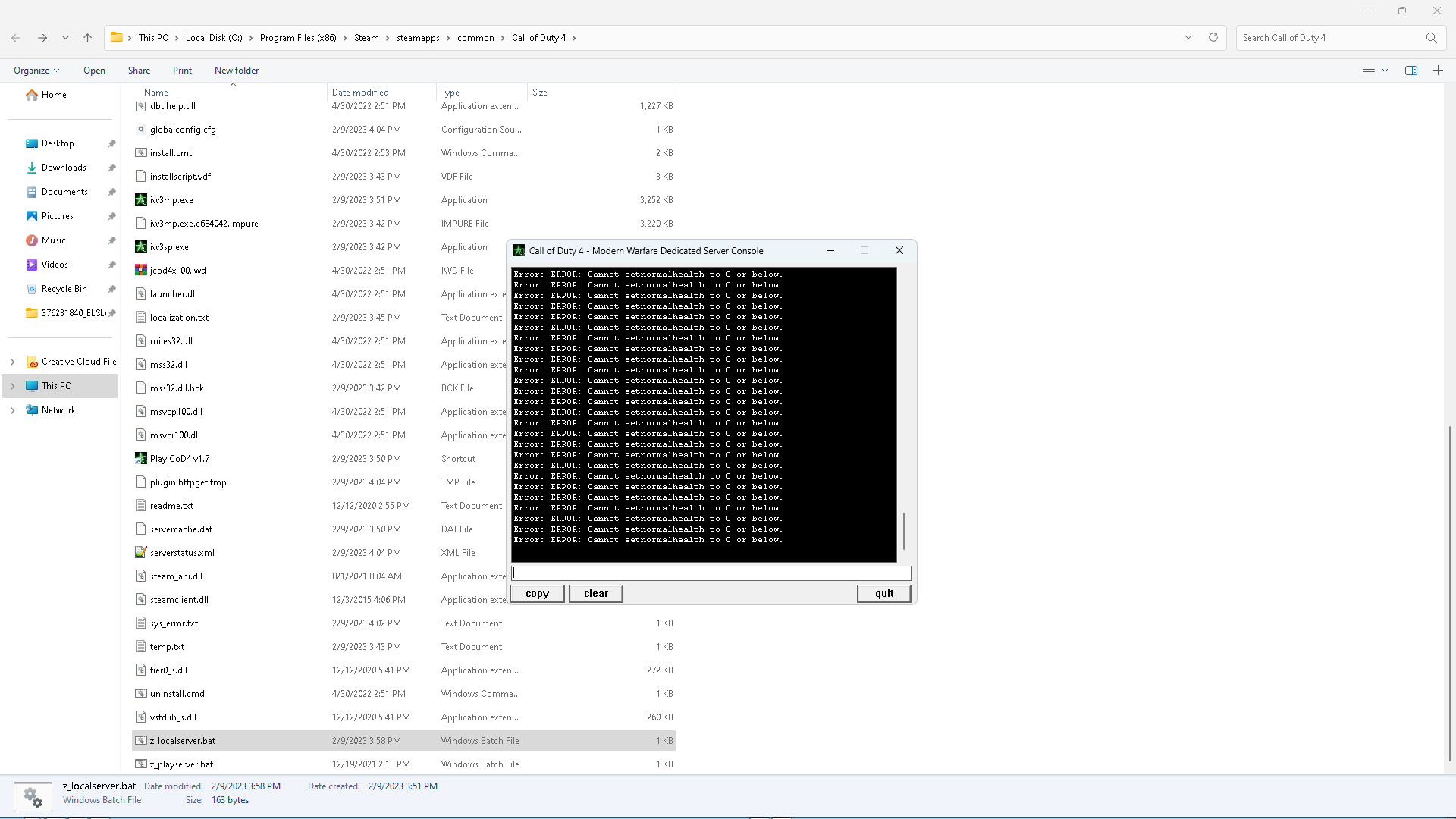Unpin Downloads using its pin icon
Image resolution: width=1456 pixels, height=819 pixels.
point(112,168)
